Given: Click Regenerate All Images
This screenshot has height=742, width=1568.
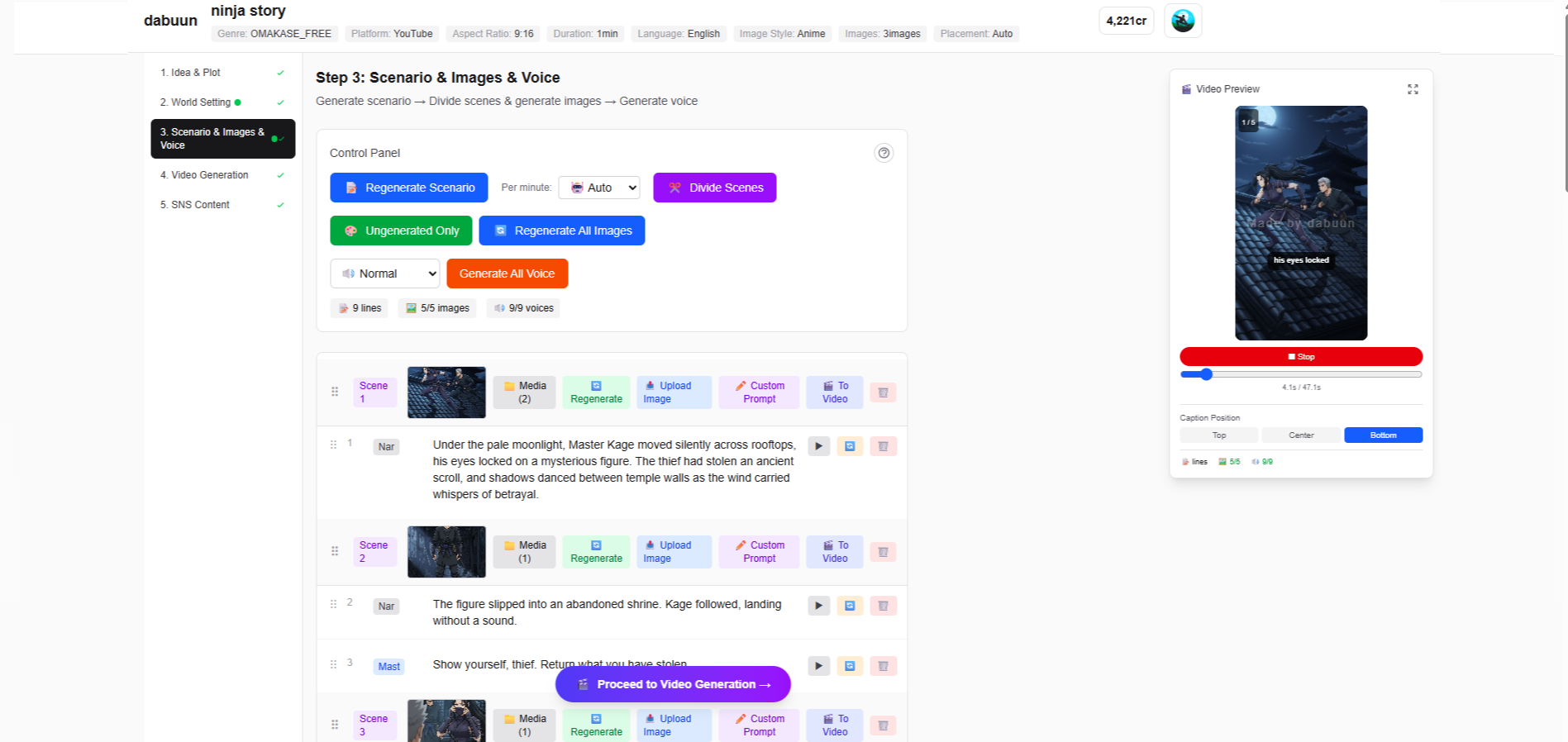Looking at the screenshot, I should point(562,231).
